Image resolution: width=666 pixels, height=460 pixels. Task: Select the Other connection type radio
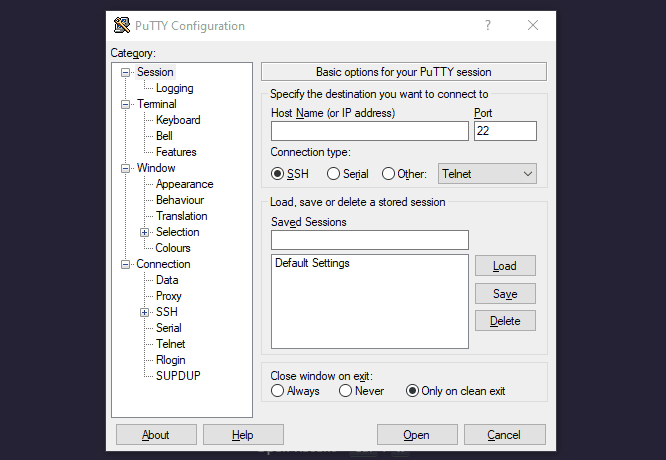point(388,174)
